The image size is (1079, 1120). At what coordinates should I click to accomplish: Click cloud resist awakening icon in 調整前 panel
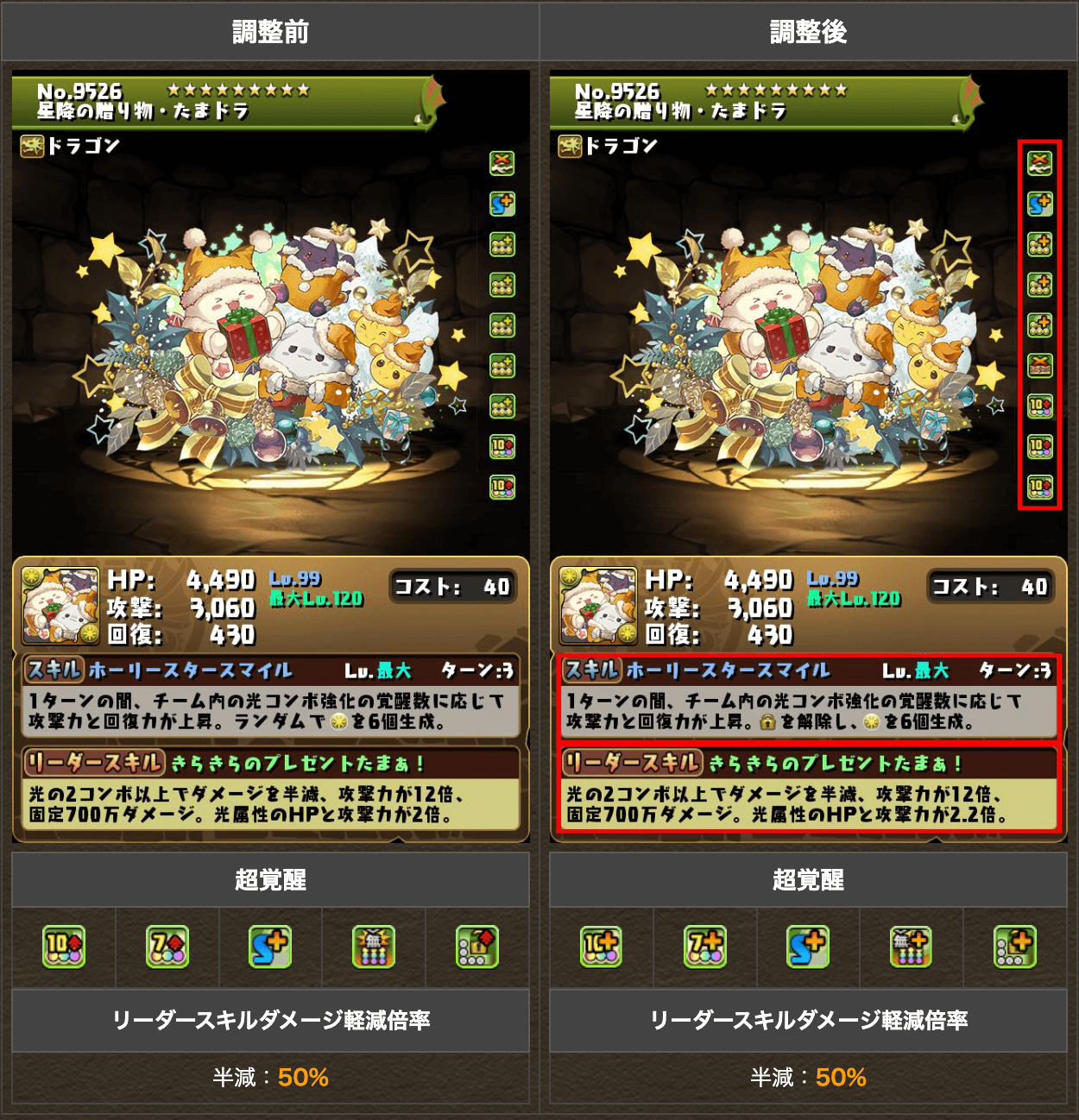pyautogui.click(x=502, y=163)
